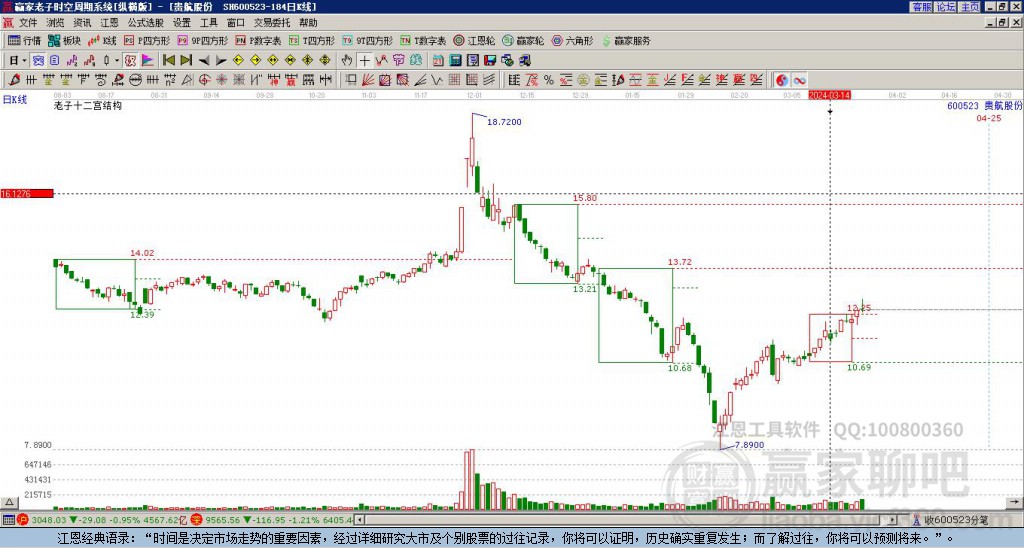Open the 帮助 menu
This screenshot has width=1024, height=548.
coord(308,23)
